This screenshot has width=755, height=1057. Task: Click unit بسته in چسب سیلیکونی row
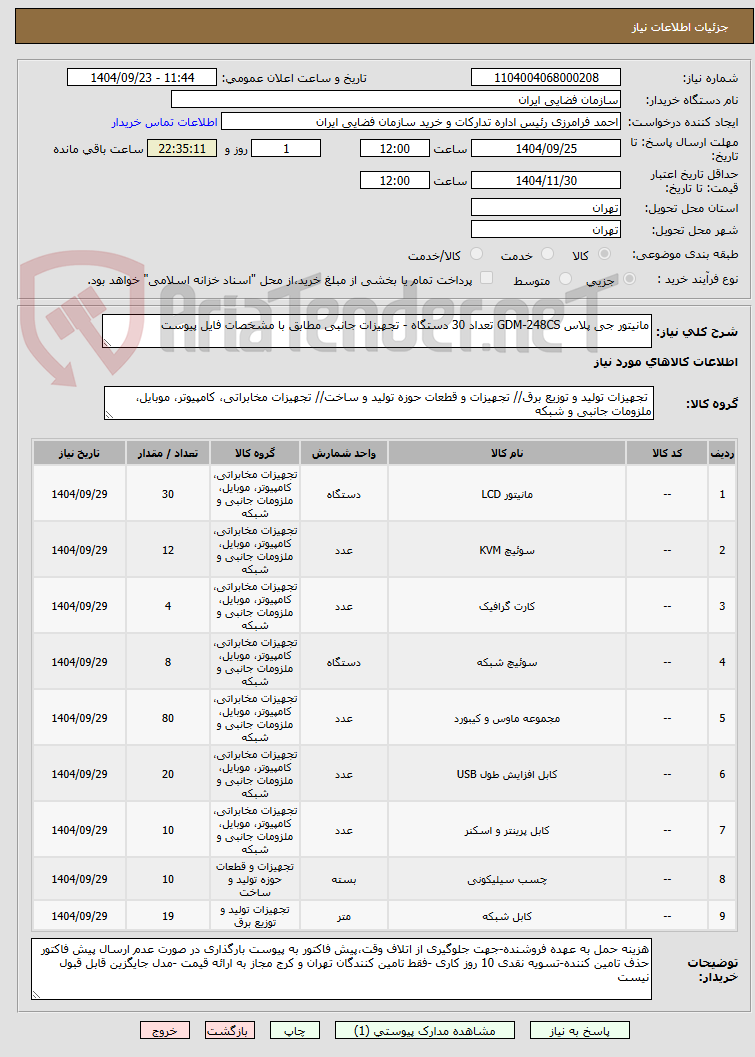[344, 879]
